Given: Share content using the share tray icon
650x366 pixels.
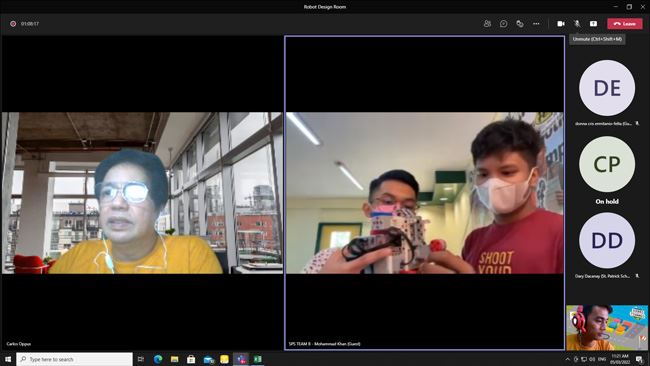Looking at the screenshot, I should pos(593,24).
